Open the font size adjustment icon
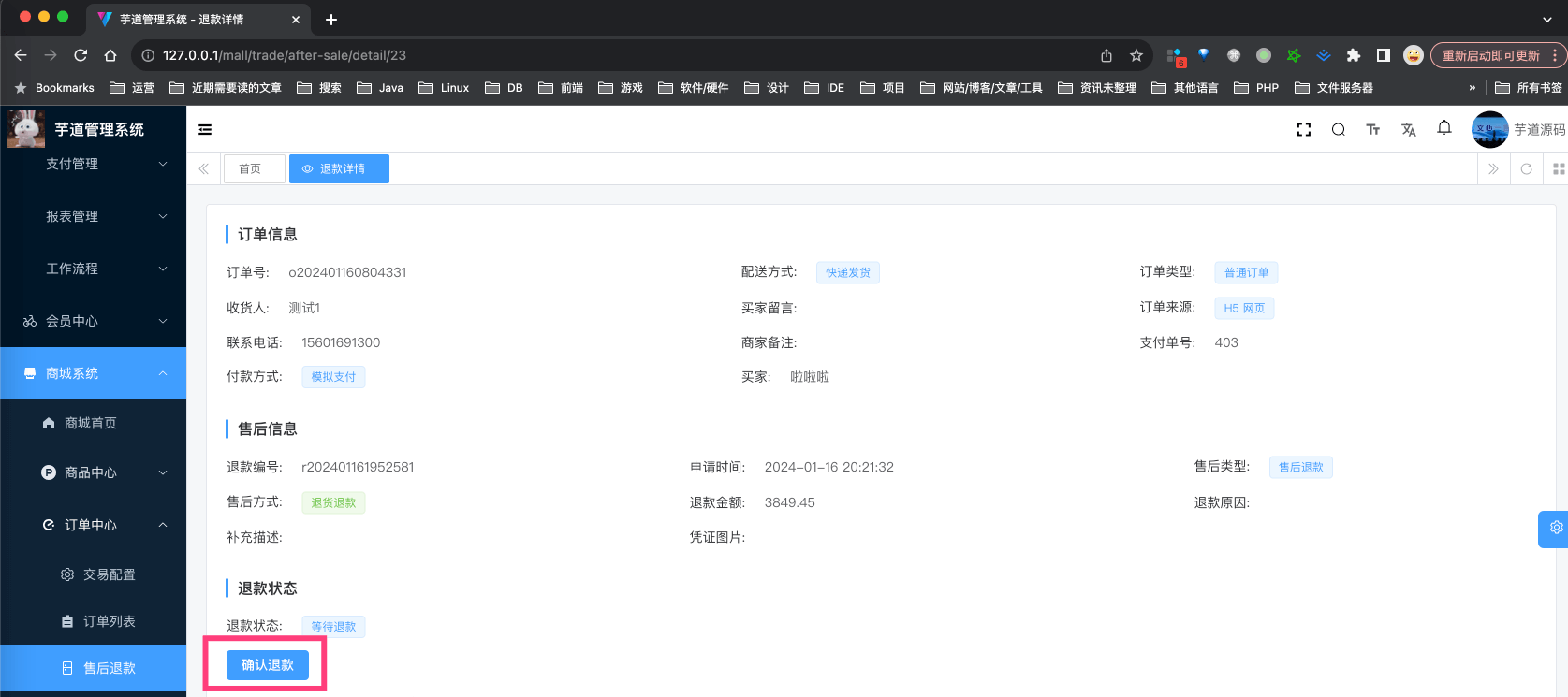 (1372, 130)
